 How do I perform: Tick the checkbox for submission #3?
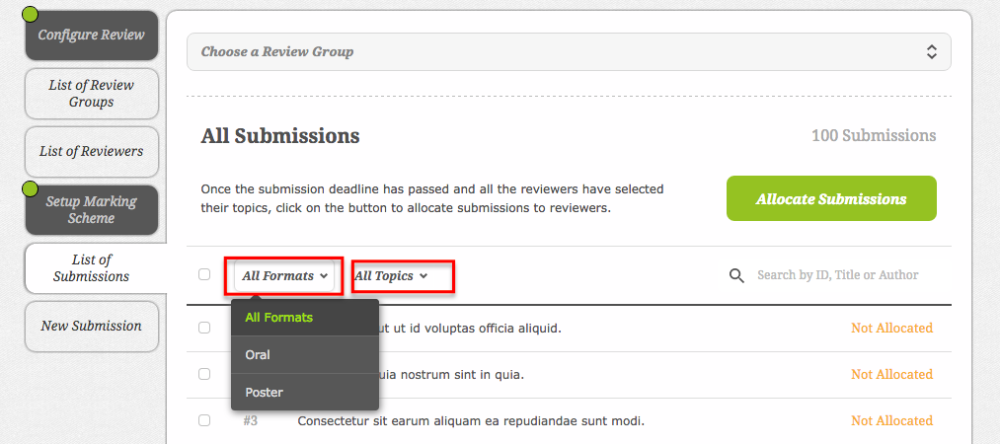pos(204,420)
